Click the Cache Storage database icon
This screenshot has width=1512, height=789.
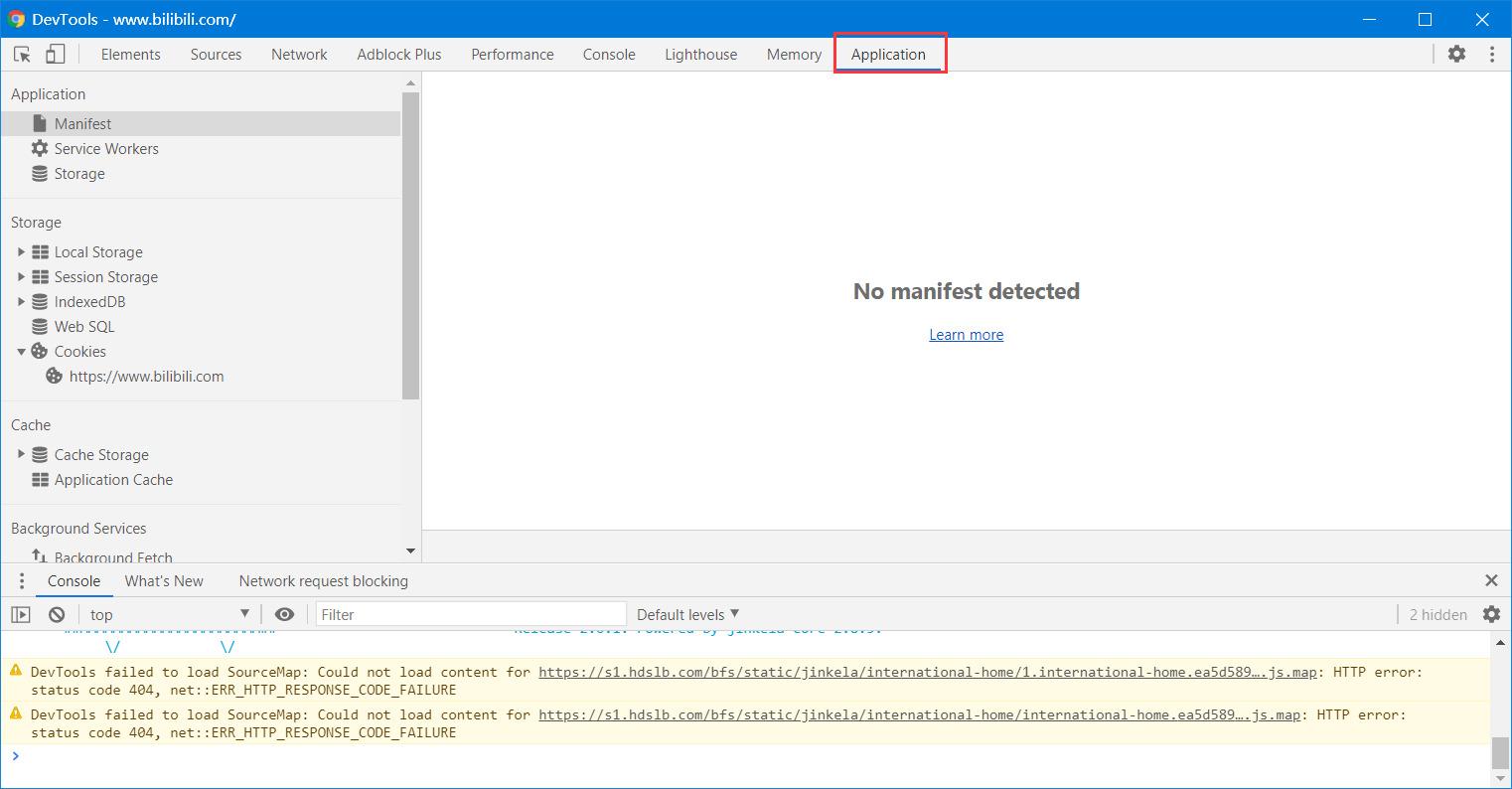(40, 454)
